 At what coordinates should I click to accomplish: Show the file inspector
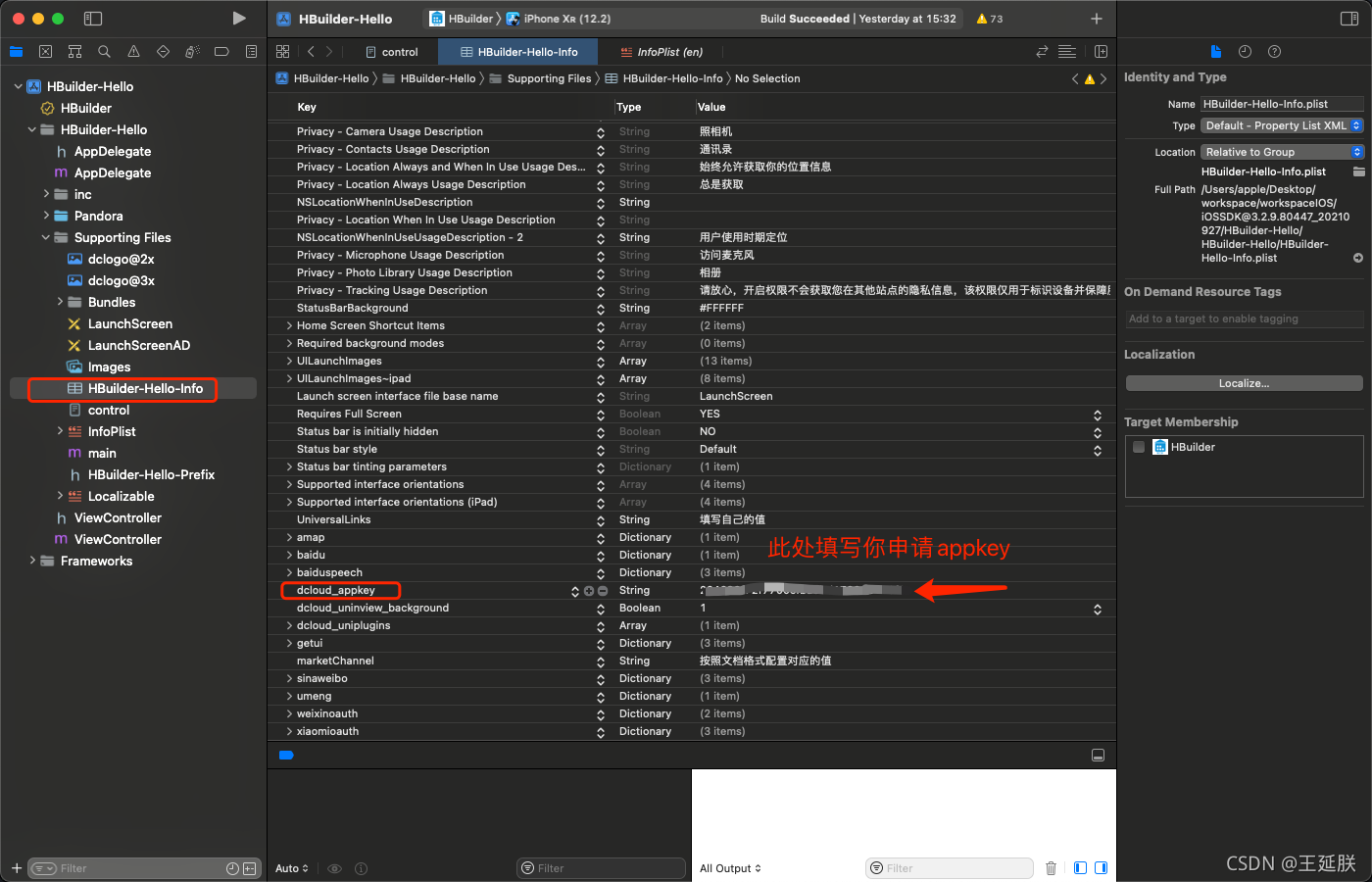pos(1215,52)
